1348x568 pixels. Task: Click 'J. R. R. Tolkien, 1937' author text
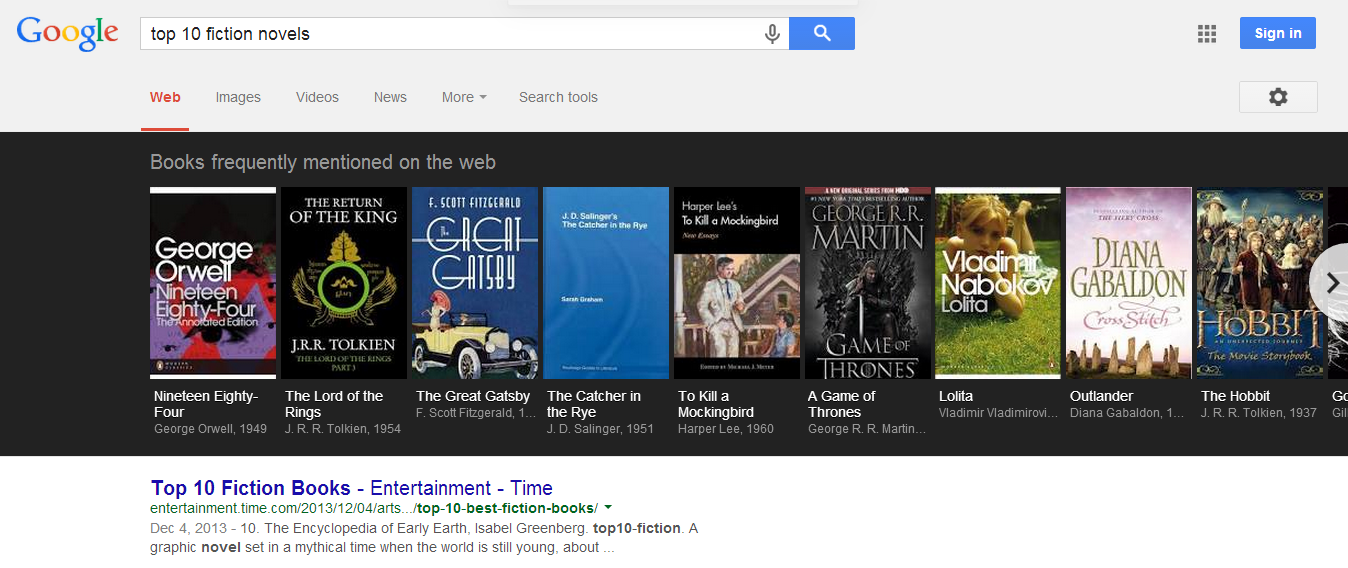(x=1259, y=413)
